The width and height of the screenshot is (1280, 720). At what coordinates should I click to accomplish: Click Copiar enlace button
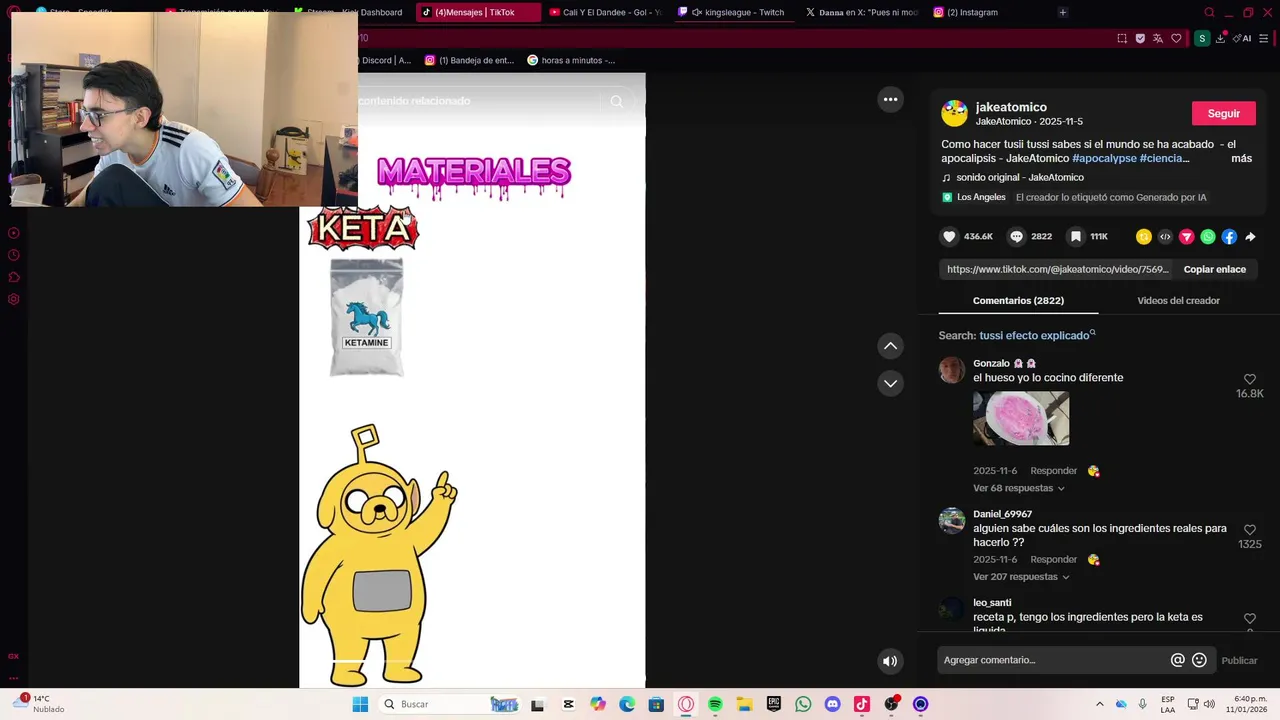coord(1214,269)
